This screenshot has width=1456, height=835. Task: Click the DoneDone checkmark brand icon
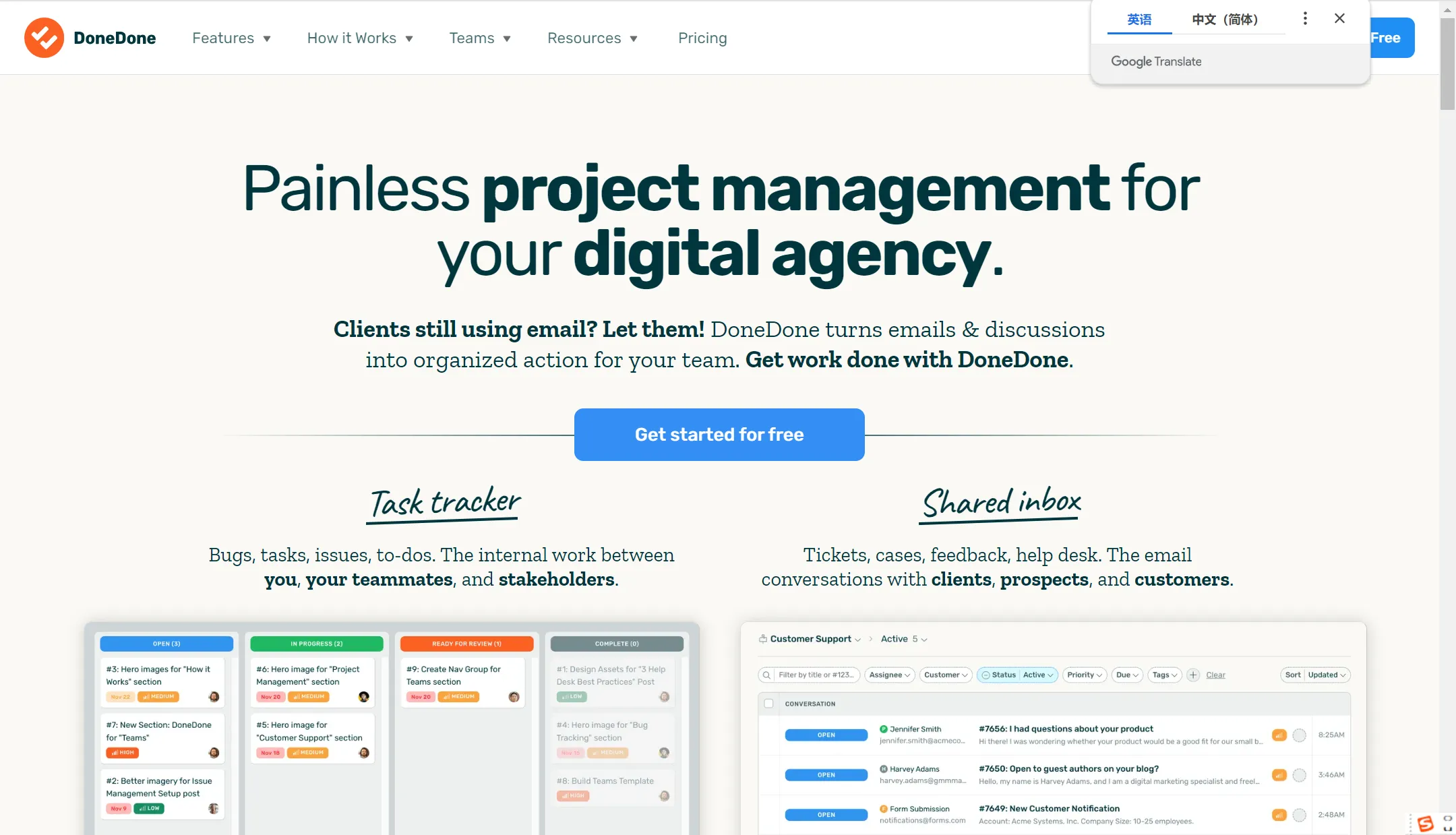pos(43,37)
